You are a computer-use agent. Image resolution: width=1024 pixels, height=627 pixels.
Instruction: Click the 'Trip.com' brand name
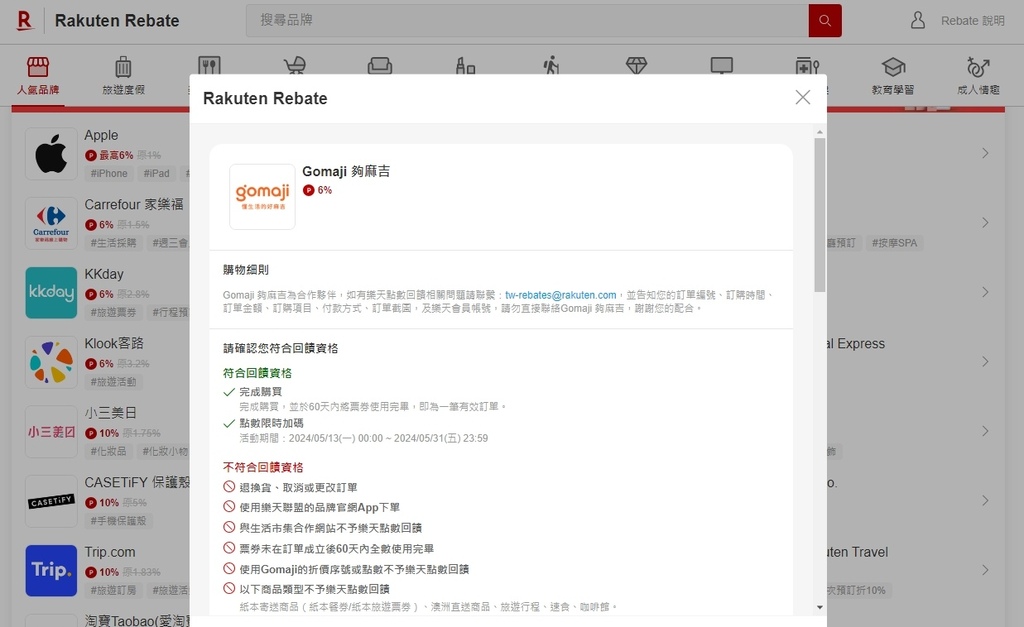[x=110, y=552]
